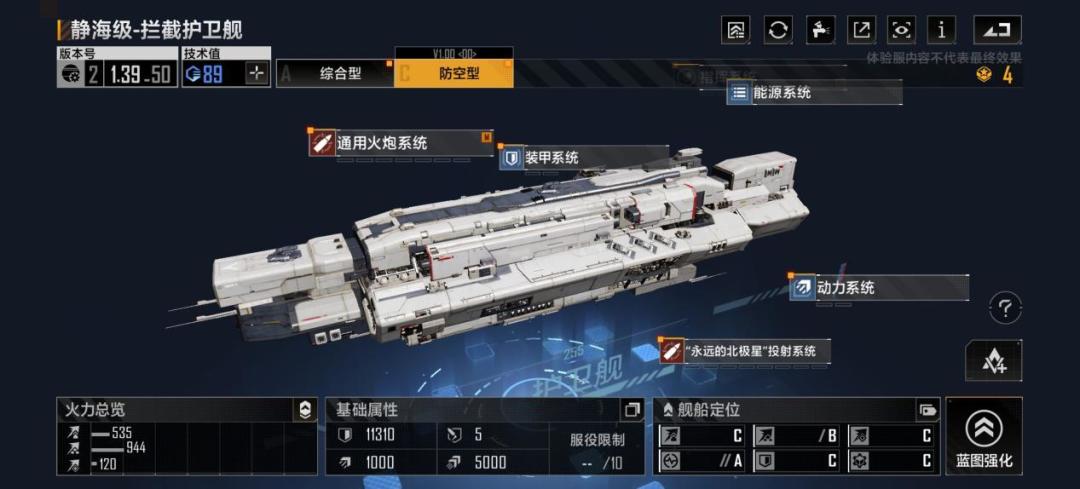Open the paint spray gun skin icon
The width and height of the screenshot is (1080, 489).
[820, 30]
